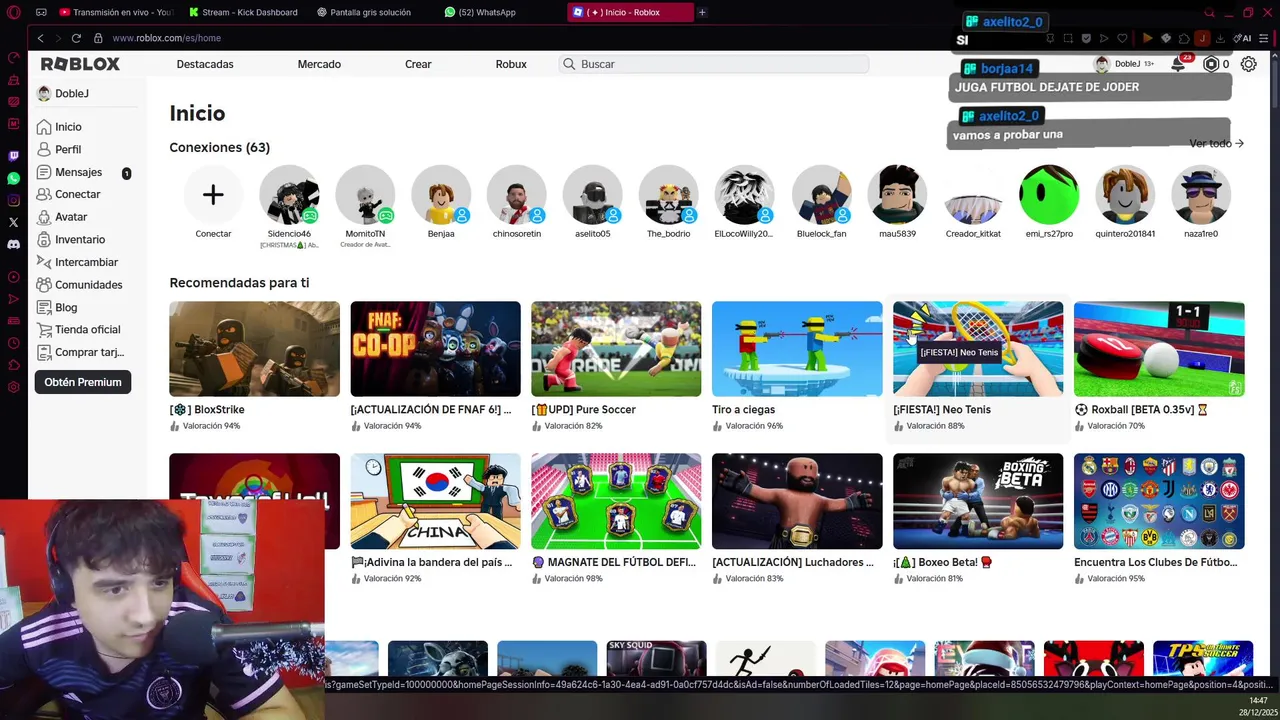Open Inventario in the sidebar
The width and height of the screenshot is (1280, 720).
[70, 240]
